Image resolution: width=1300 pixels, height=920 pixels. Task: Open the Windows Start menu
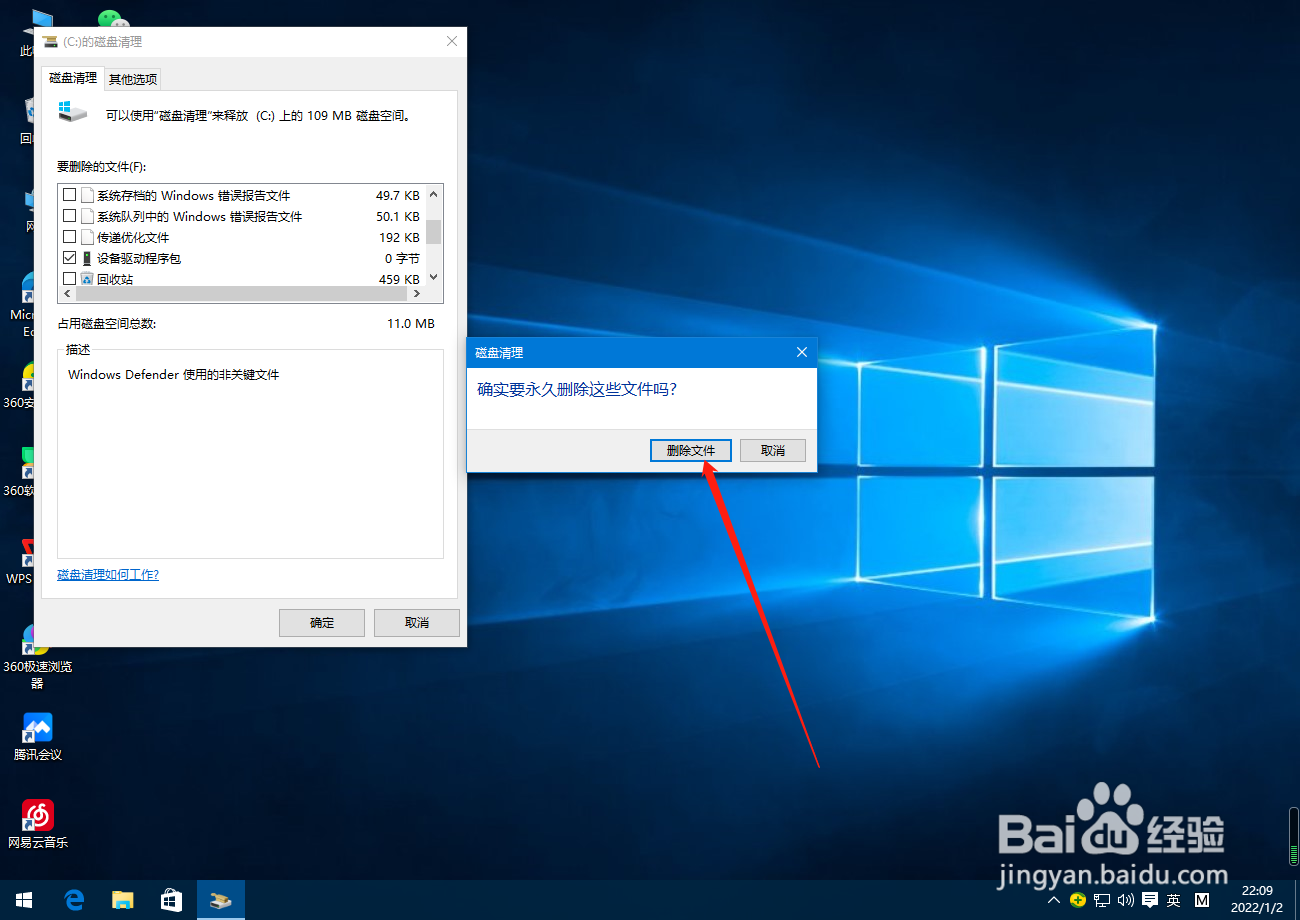point(24,900)
